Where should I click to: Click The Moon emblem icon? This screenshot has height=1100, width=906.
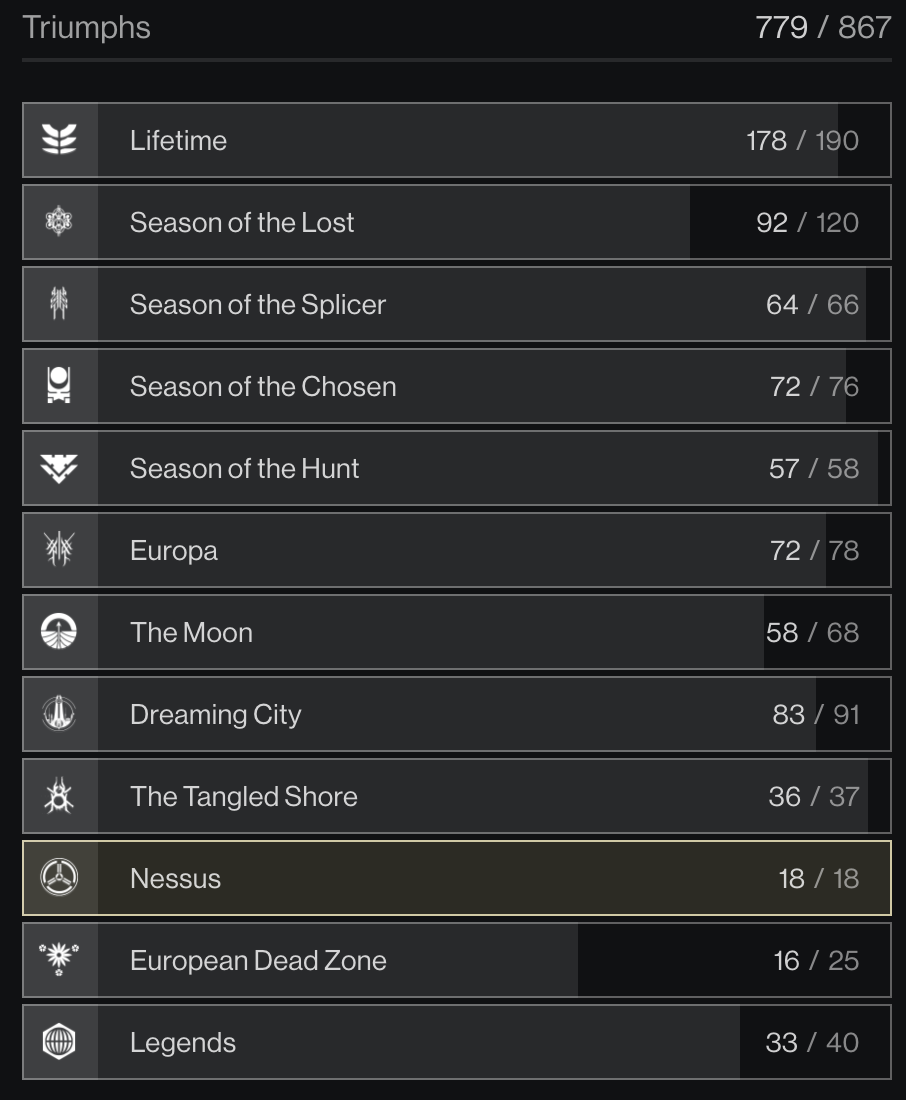59,631
